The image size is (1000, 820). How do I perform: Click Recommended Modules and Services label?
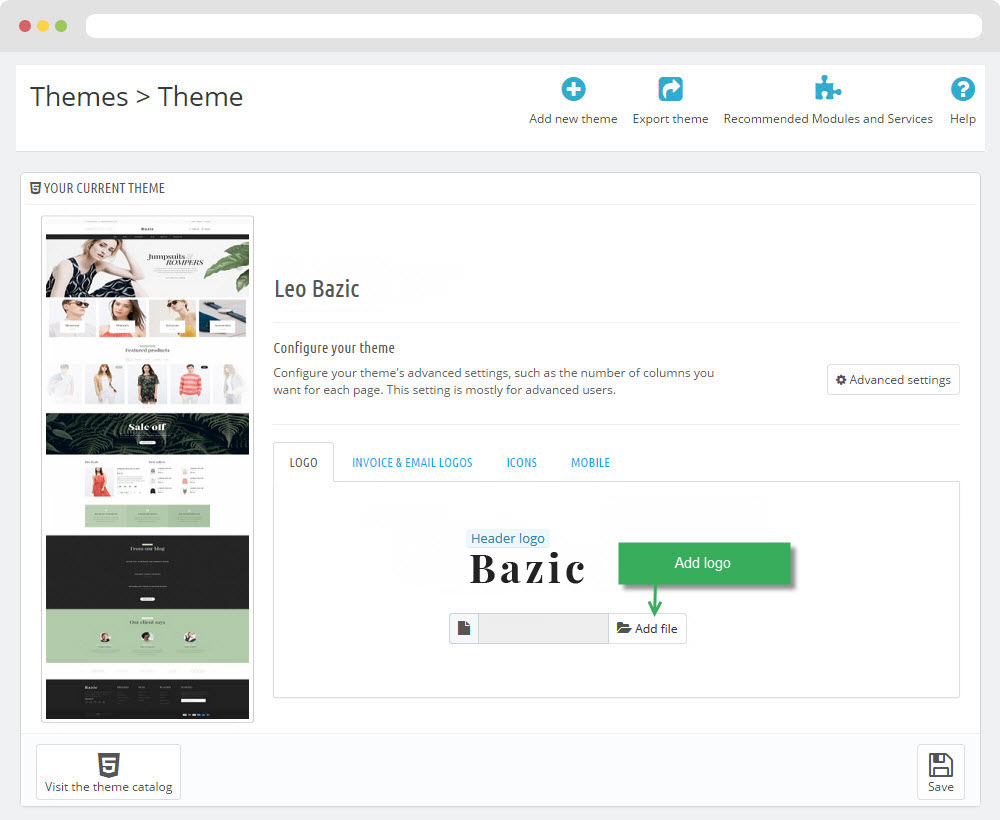[x=828, y=119]
